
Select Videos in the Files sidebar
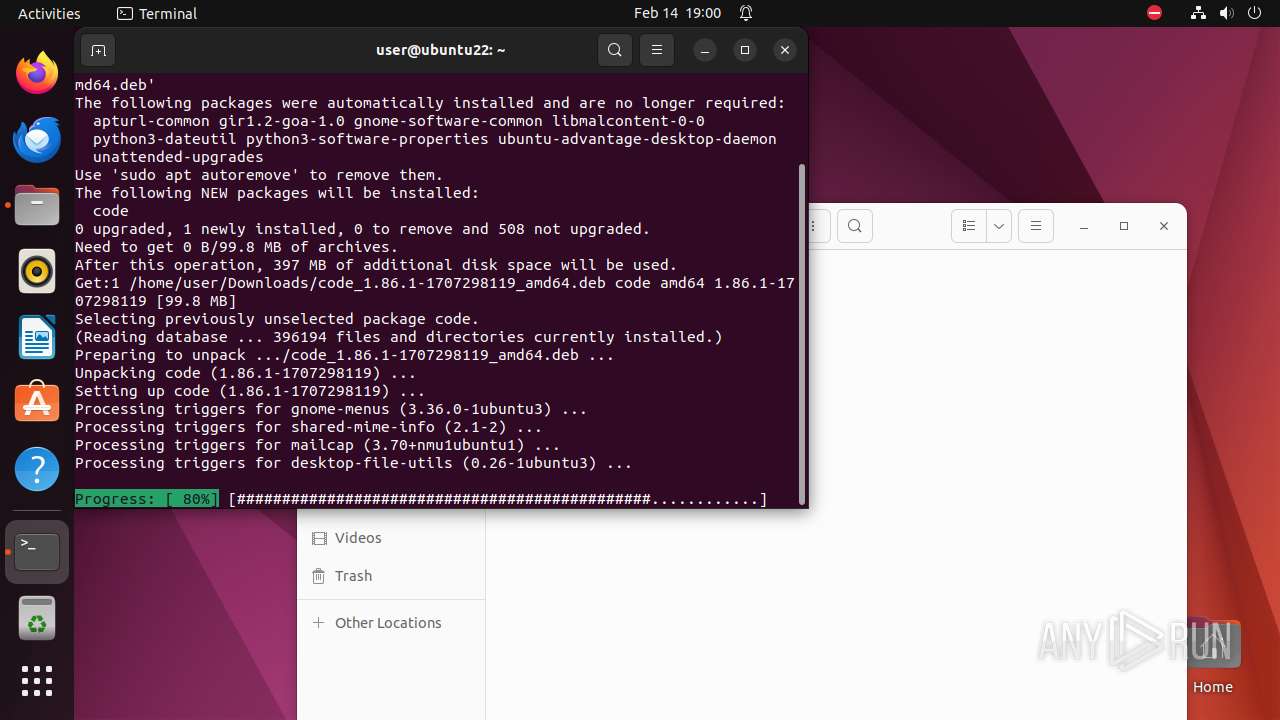coord(391,538)
